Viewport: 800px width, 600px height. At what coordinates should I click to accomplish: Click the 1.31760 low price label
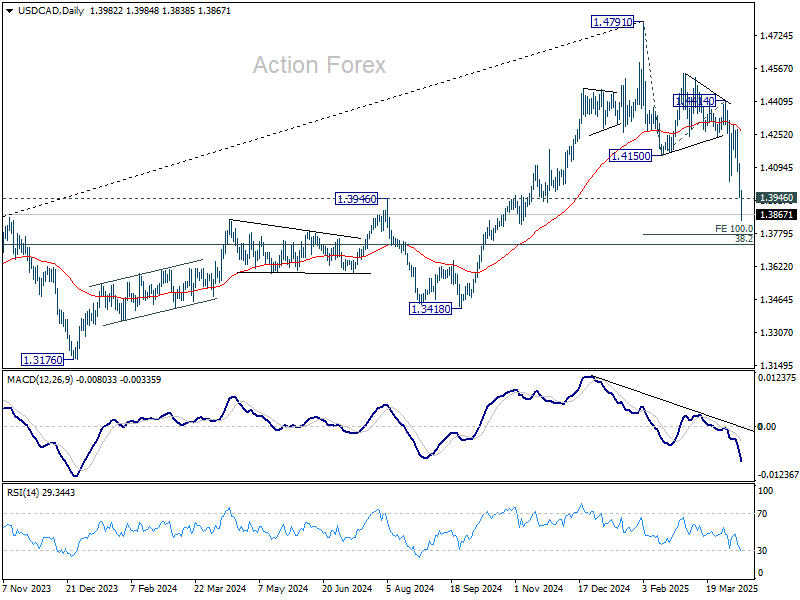click(42, 360)
